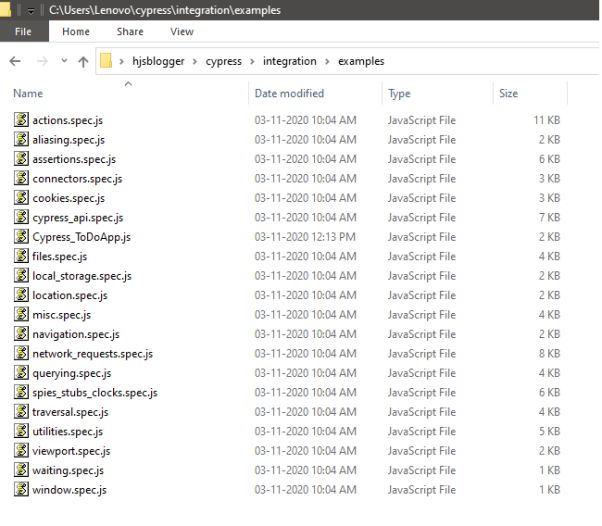Sort files by Date modified column
602x526 pixels.
pyautogui.click(x=289, y=93)
